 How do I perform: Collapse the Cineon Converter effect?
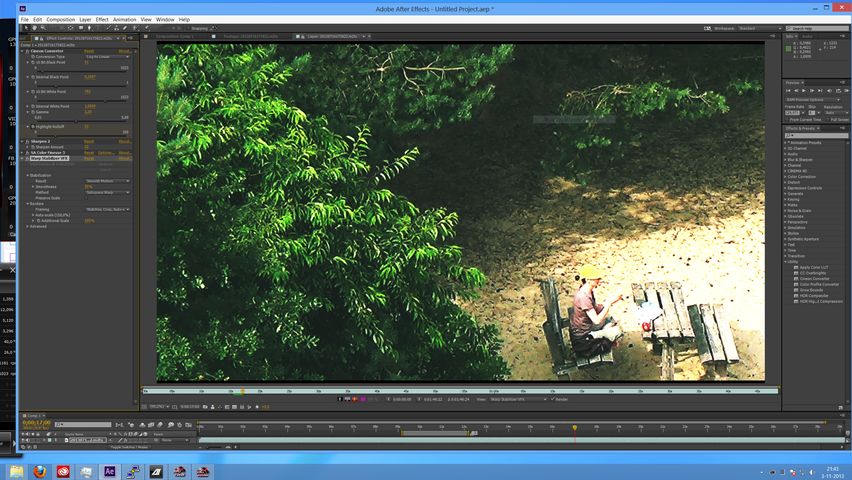point(22,51)
